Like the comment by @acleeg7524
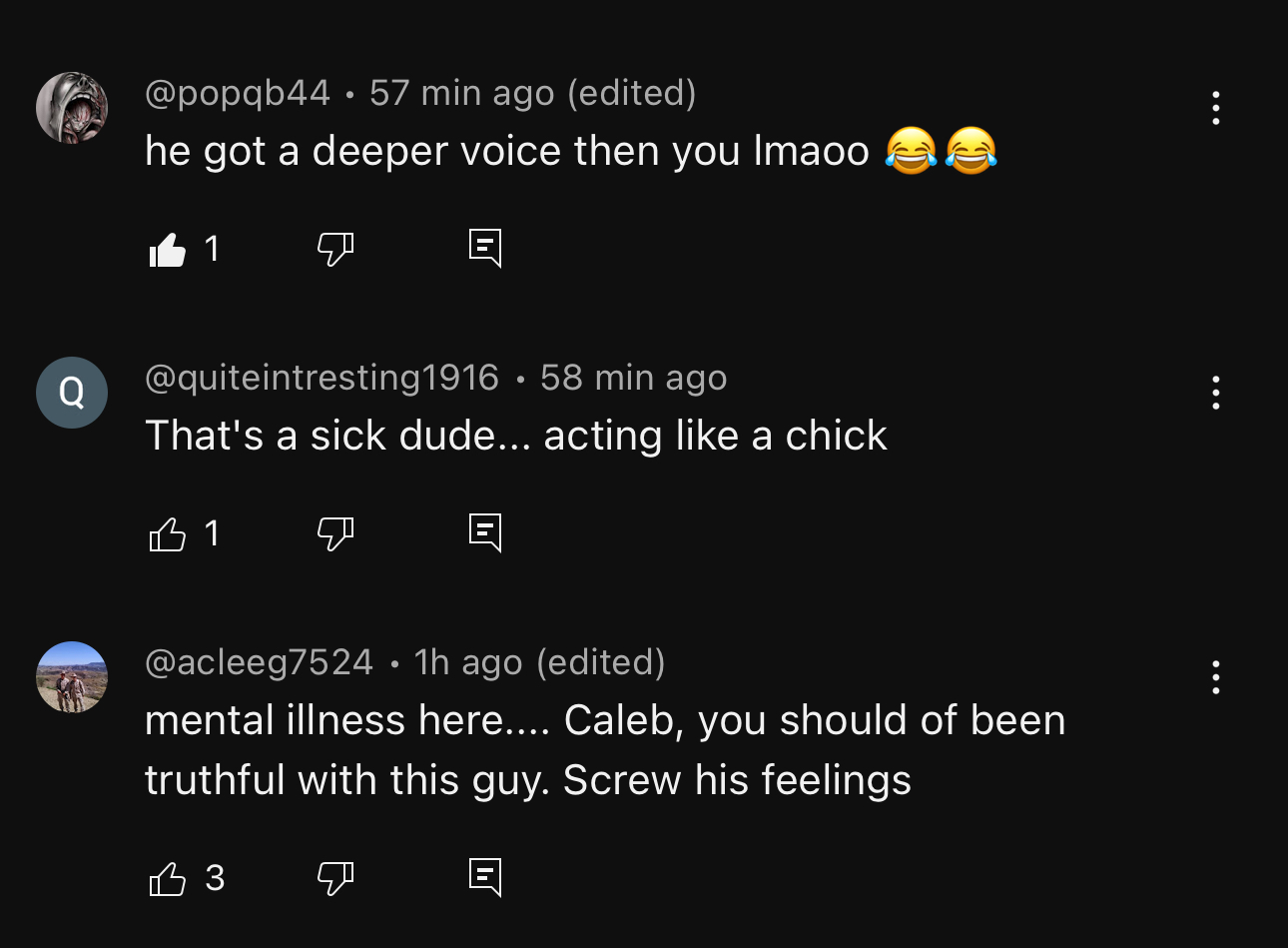The image size is (1288, 948). pos(168,879)
